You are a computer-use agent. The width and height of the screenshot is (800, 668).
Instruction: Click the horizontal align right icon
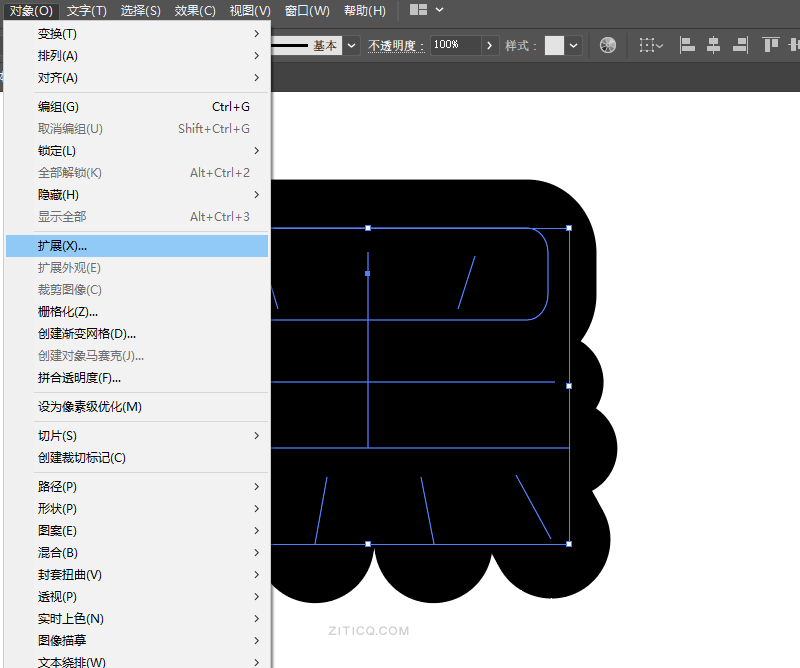(x=740, y=45)
